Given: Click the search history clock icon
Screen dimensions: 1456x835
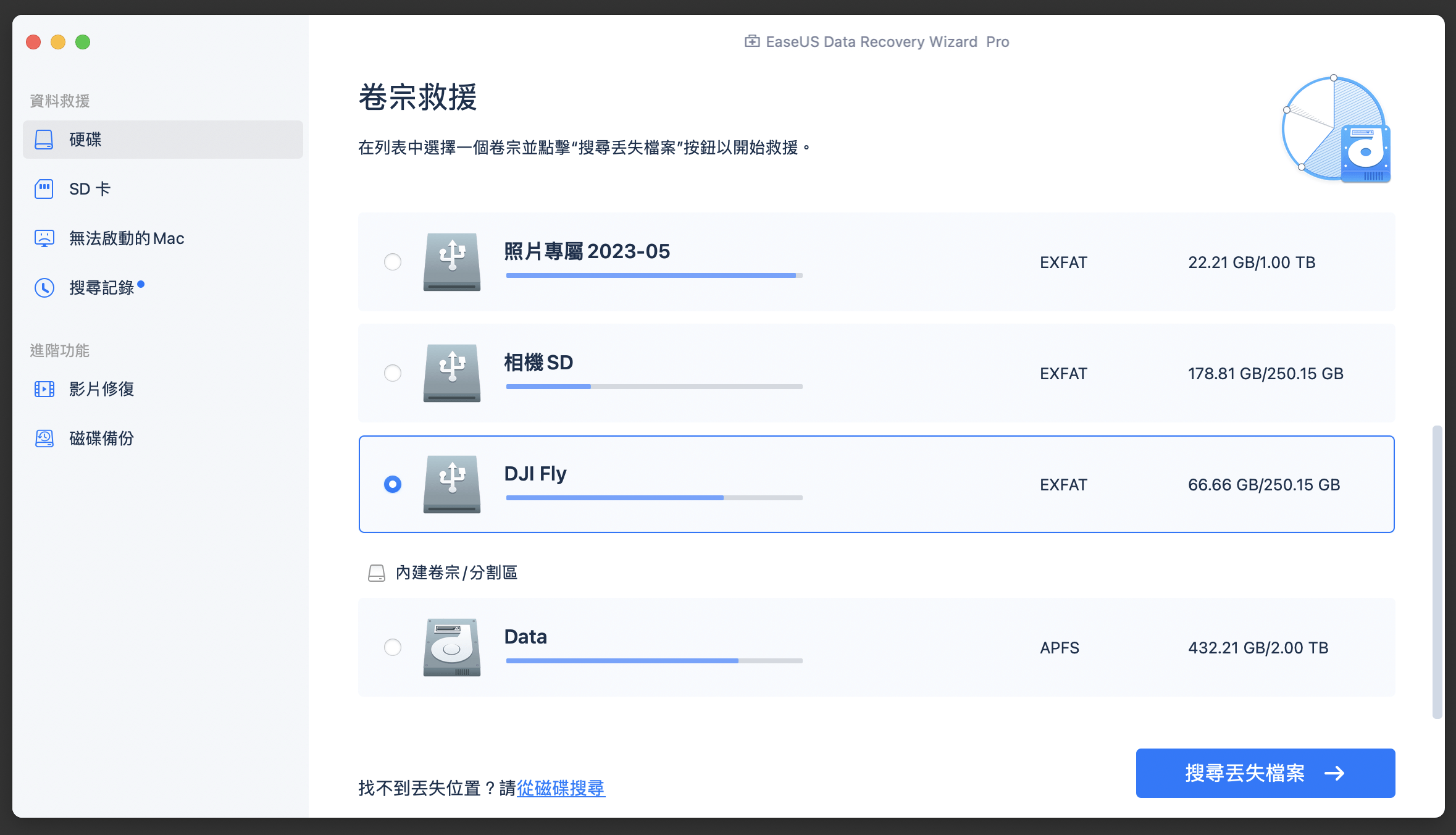Looking at the screenshot, I should pos(44,288).
